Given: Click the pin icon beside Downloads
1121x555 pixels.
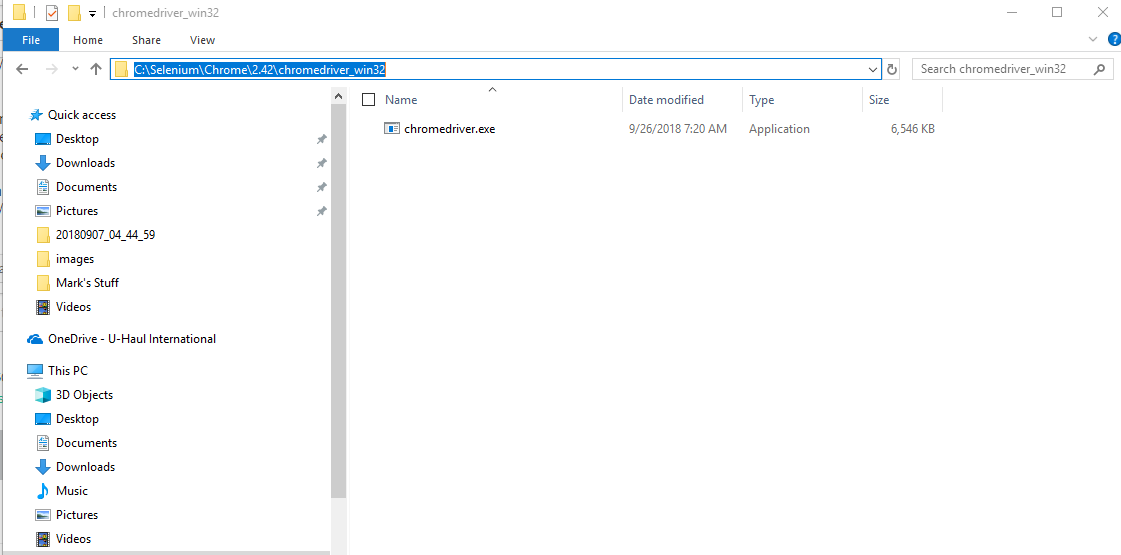Looking at the screenshot, I should [322, 163].
